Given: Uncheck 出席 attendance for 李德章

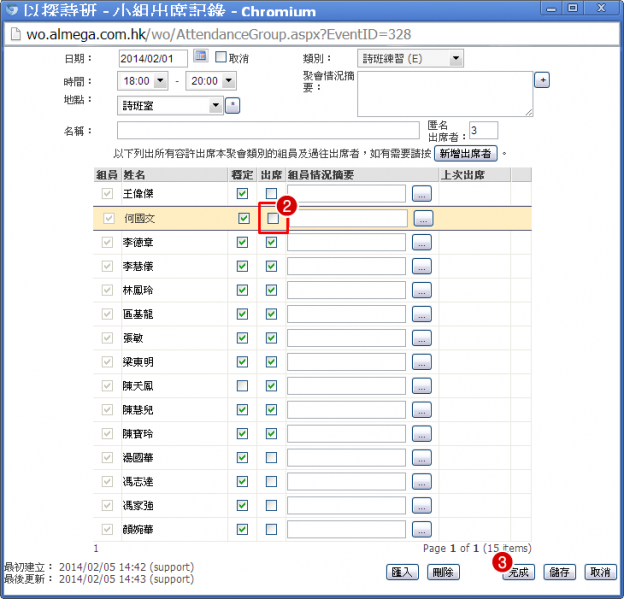Looking at the screenshot, I should point(271,242).
